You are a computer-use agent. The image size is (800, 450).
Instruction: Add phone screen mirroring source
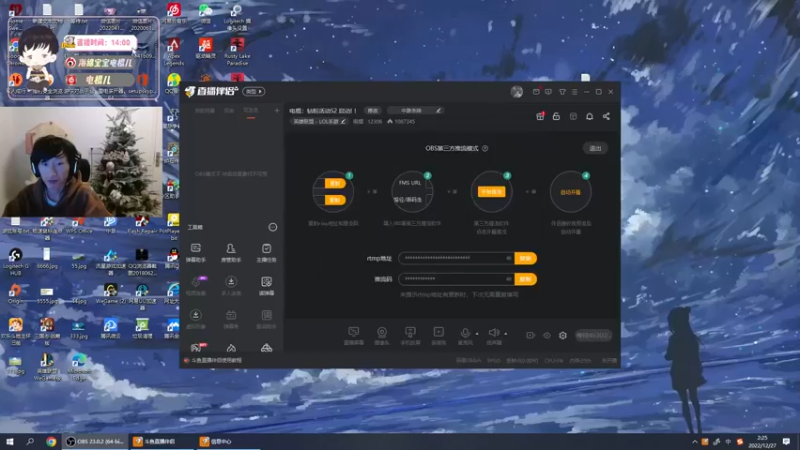tap(410, 336)
